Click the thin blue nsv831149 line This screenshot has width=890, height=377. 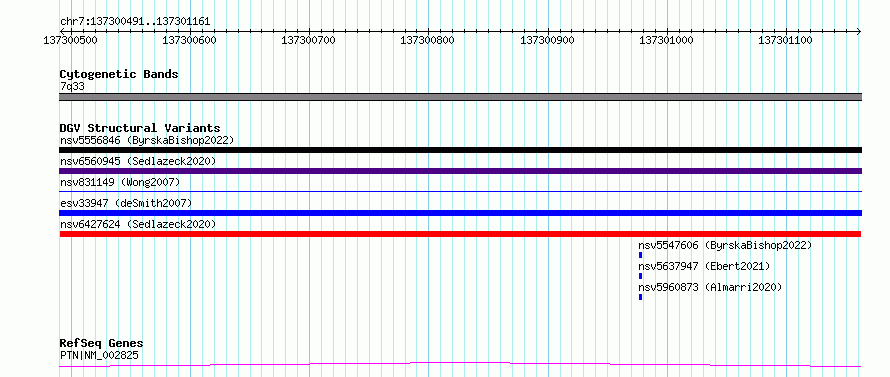[x=460, y=192]
